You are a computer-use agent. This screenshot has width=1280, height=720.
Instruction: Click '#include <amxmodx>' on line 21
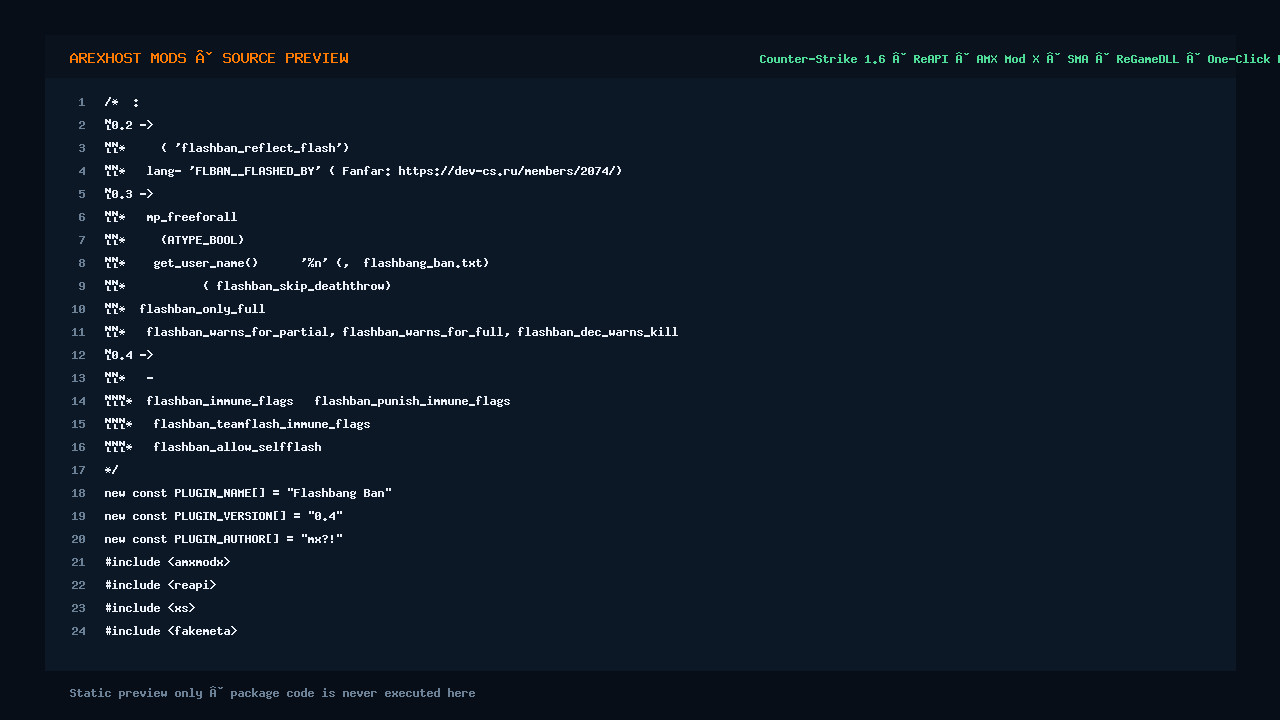167,562
